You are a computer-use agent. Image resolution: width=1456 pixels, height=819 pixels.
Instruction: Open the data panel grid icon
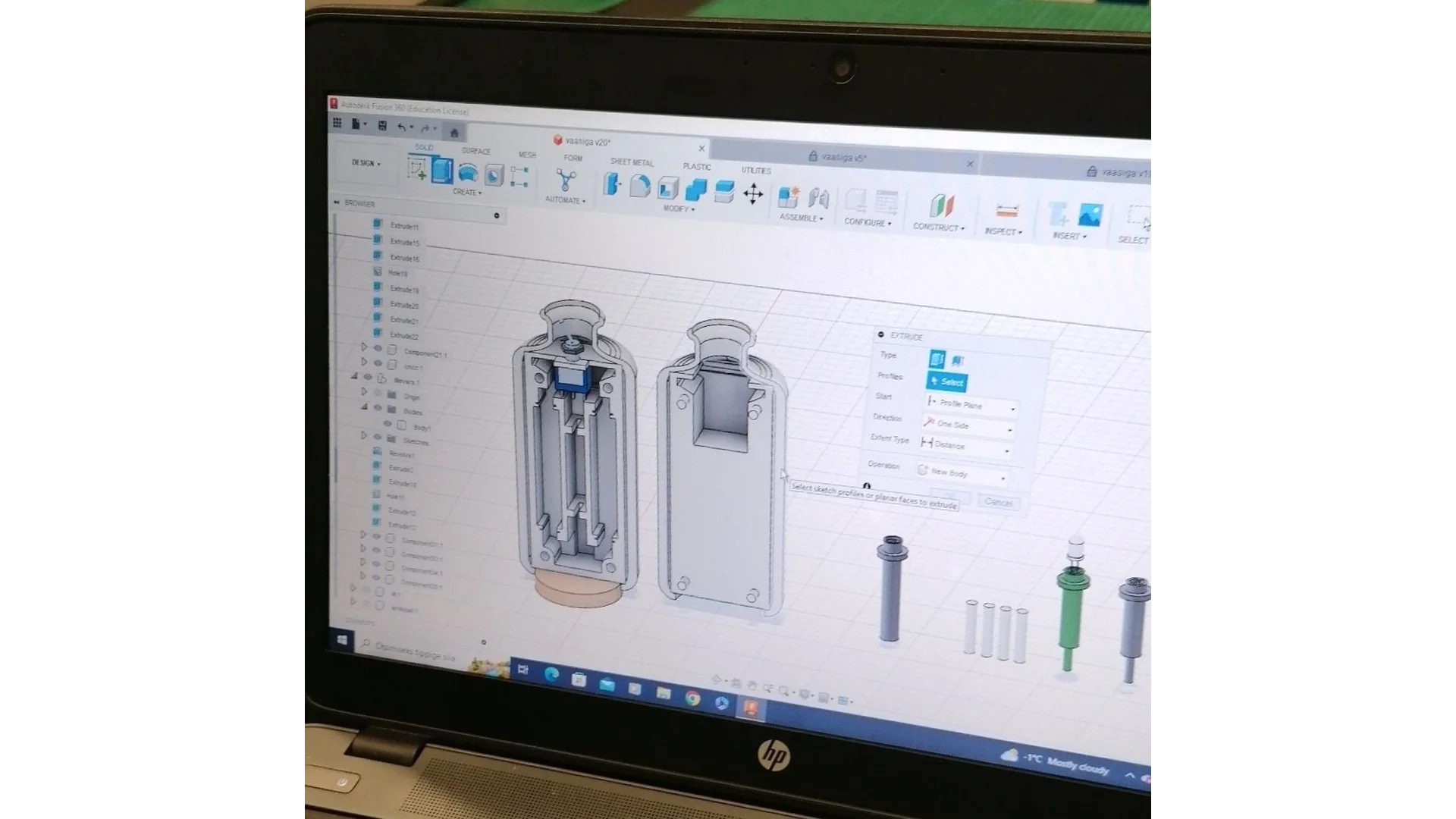(337, 124)
